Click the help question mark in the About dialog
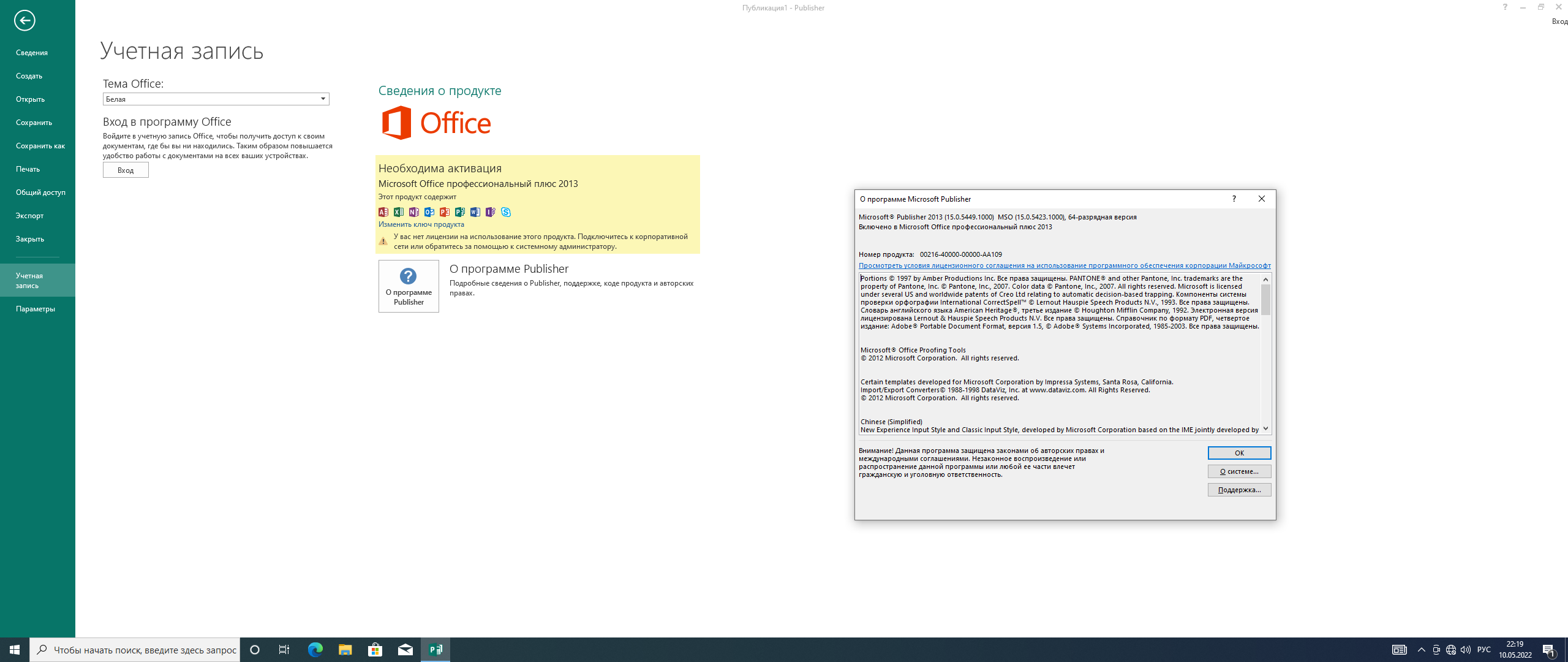 pyautogui.click(x=1234, y=199)
